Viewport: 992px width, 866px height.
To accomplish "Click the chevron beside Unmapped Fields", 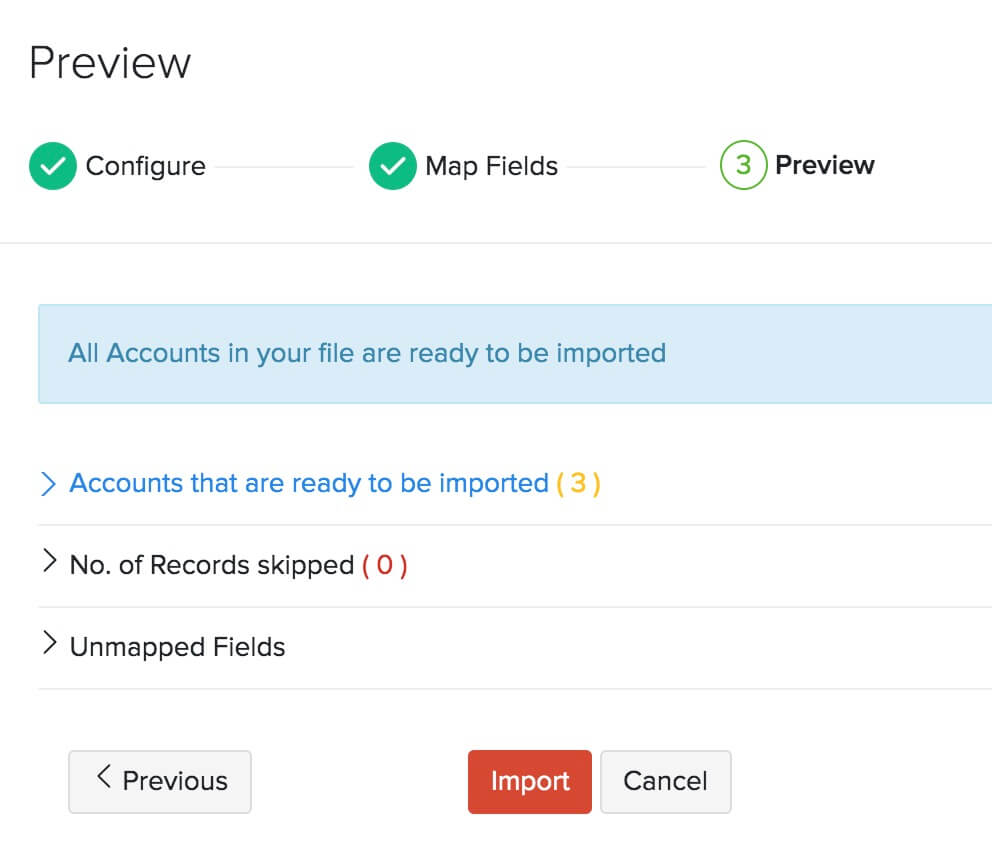I will coord(49,645).
